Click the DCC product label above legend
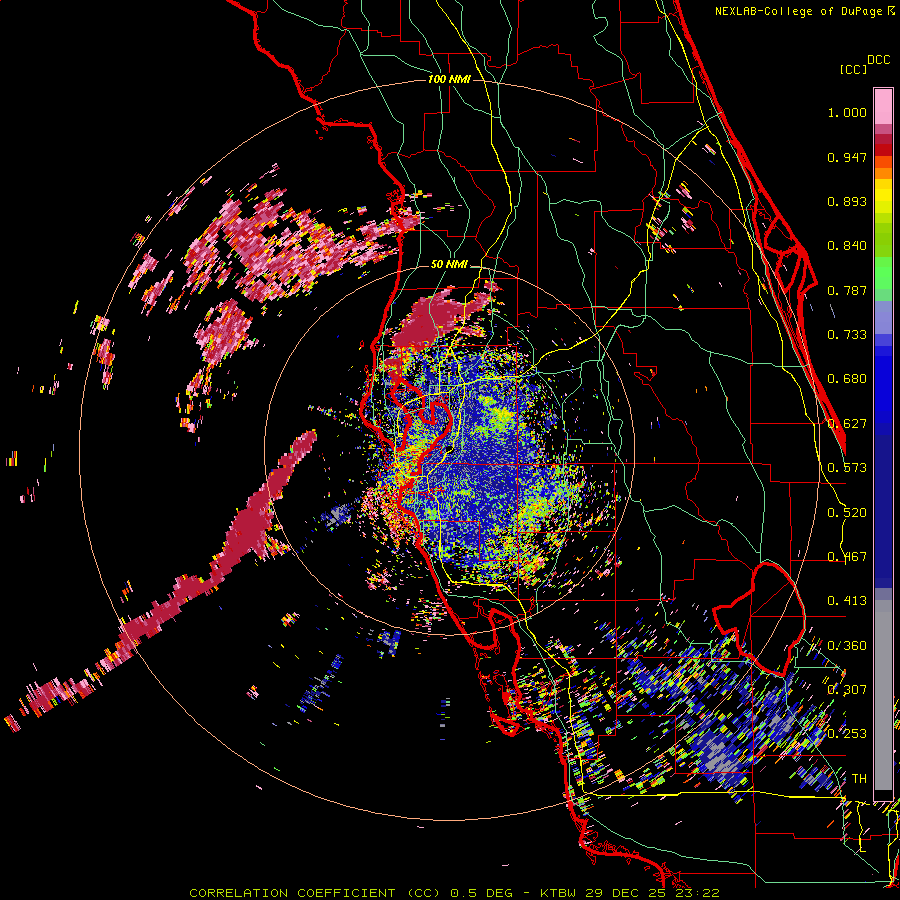The width and height of the screenshot is (900, 900). [x=879, y=60]
